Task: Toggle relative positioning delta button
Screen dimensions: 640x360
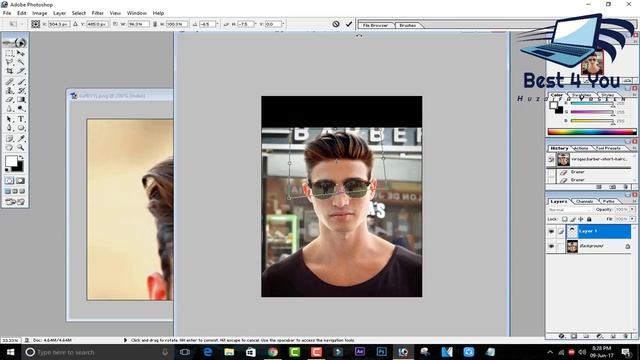Action: tap(75, 24)
